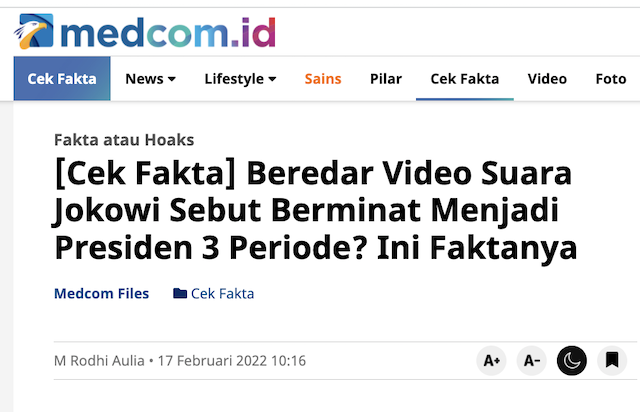640x412 pixels.
Task: Click the medcom.id eagle logo icon
Action: (33, 31)
